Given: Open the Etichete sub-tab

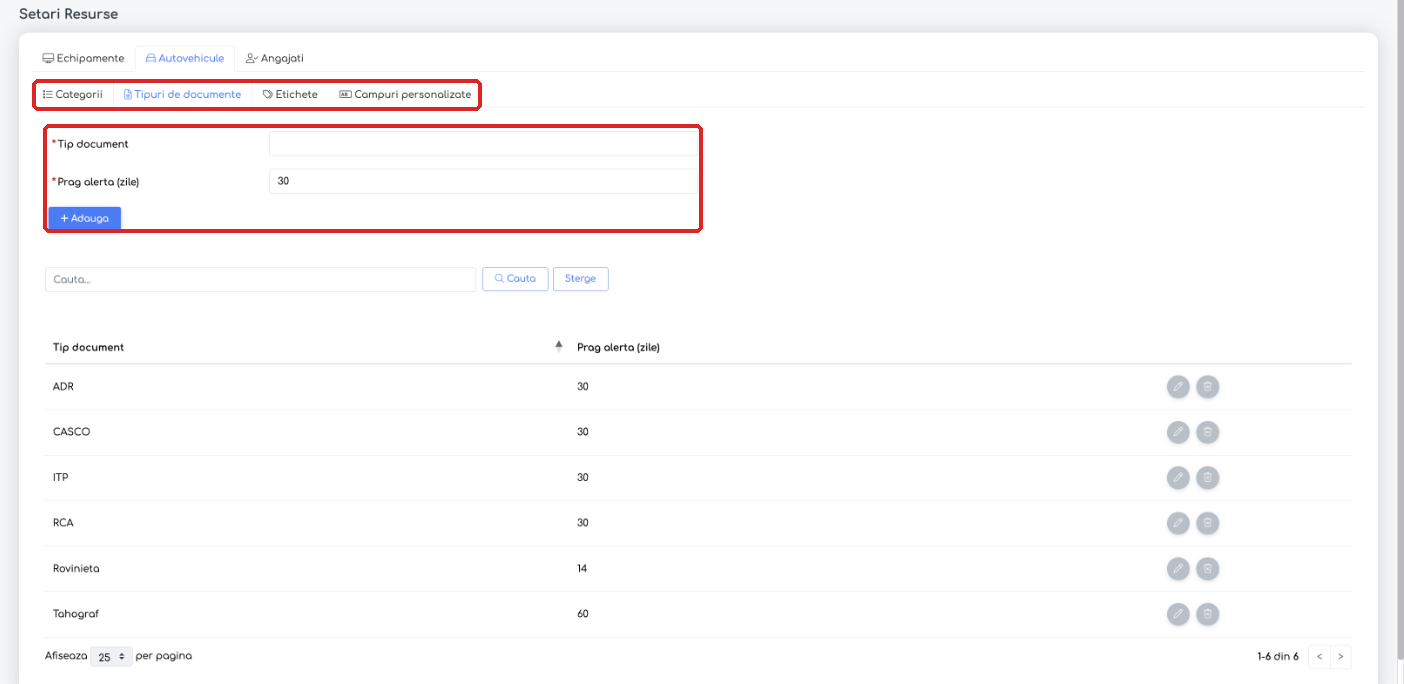Looking at the screenshot, I should pyautogui.click(x=290, y=95).
